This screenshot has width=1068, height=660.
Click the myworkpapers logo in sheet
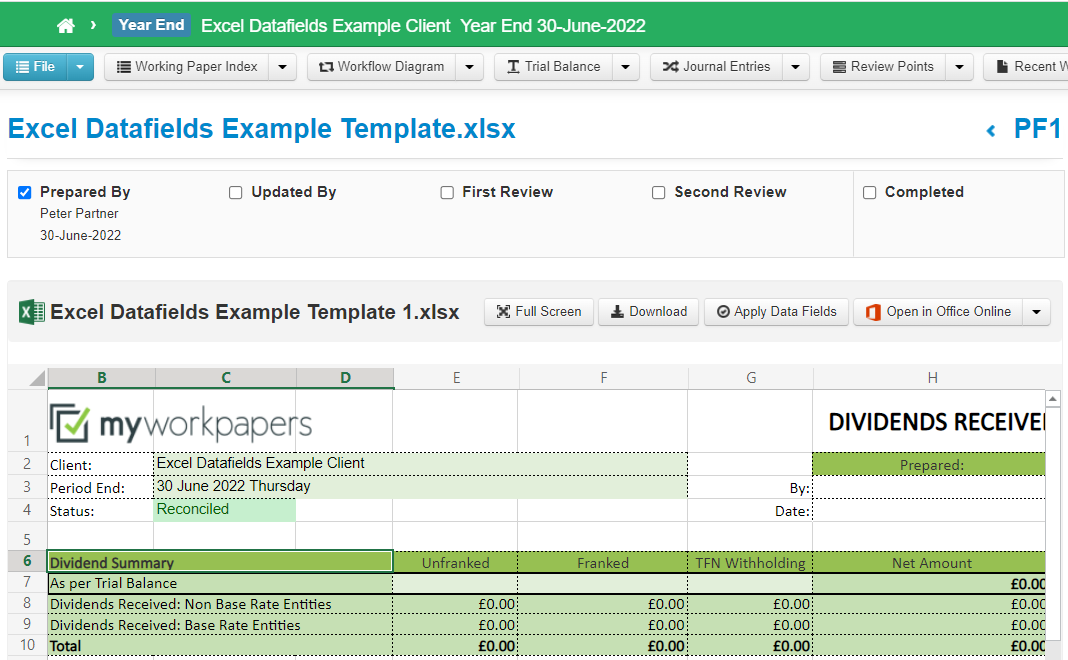click(x=181, y=423)
